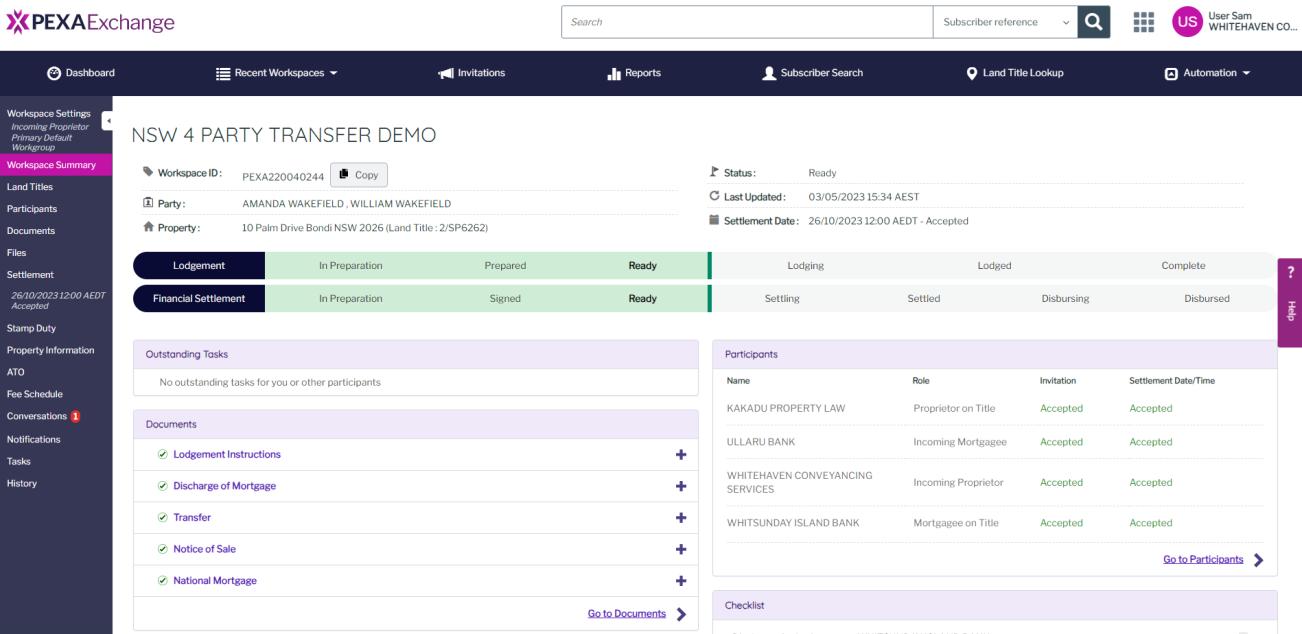Open Conversations in the sidebar

[37, 416]
